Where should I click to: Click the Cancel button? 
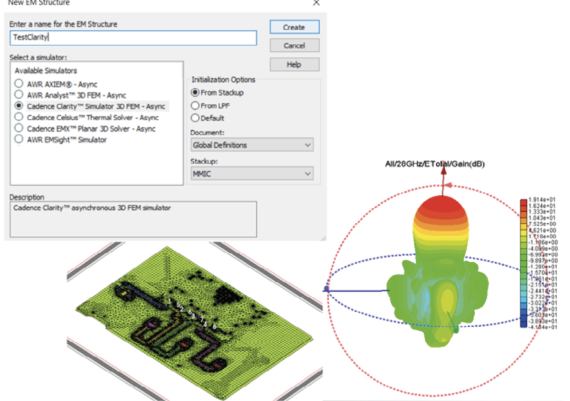[x=294, y=45]
